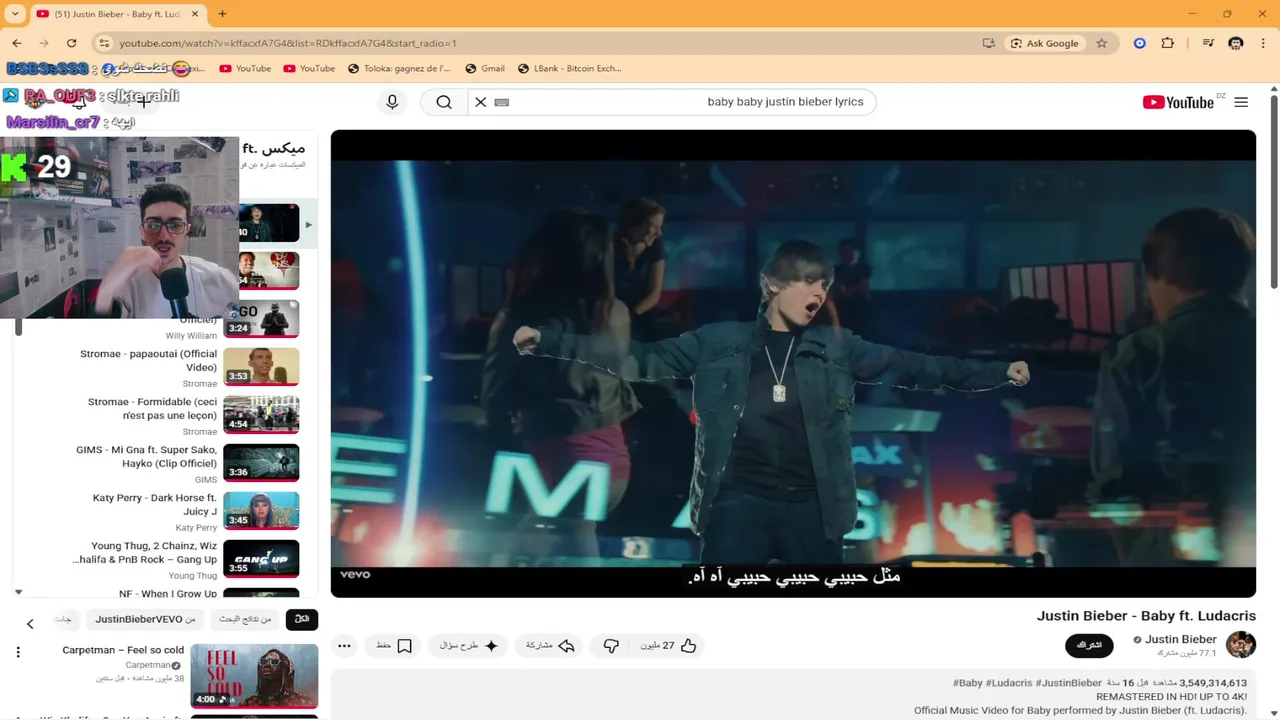The image size is (1280, 720).
Task: Open the Extensions puzzle icon
Action: pos(1168,43)
